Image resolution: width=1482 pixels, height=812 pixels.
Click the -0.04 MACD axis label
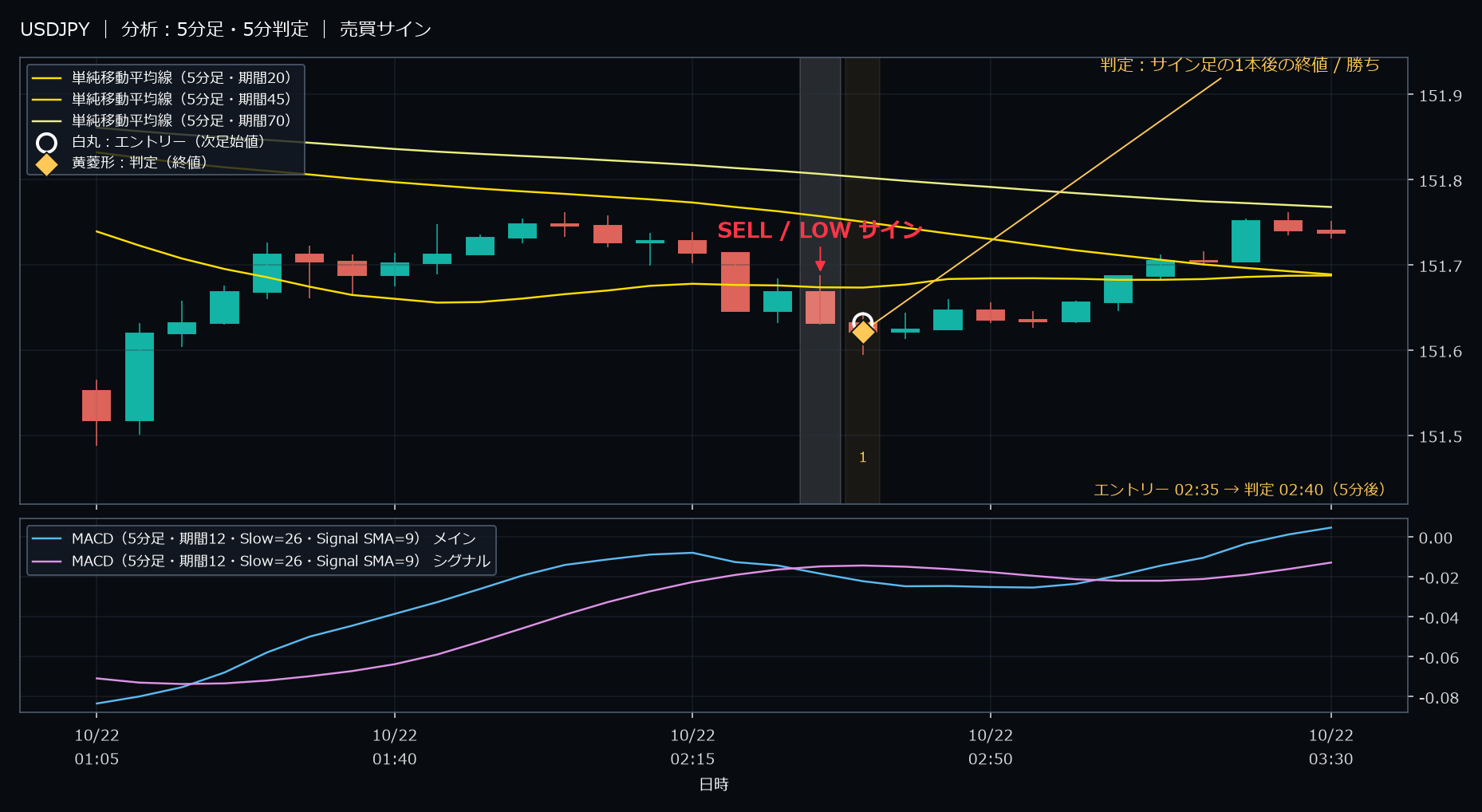tap(1438, 618)
